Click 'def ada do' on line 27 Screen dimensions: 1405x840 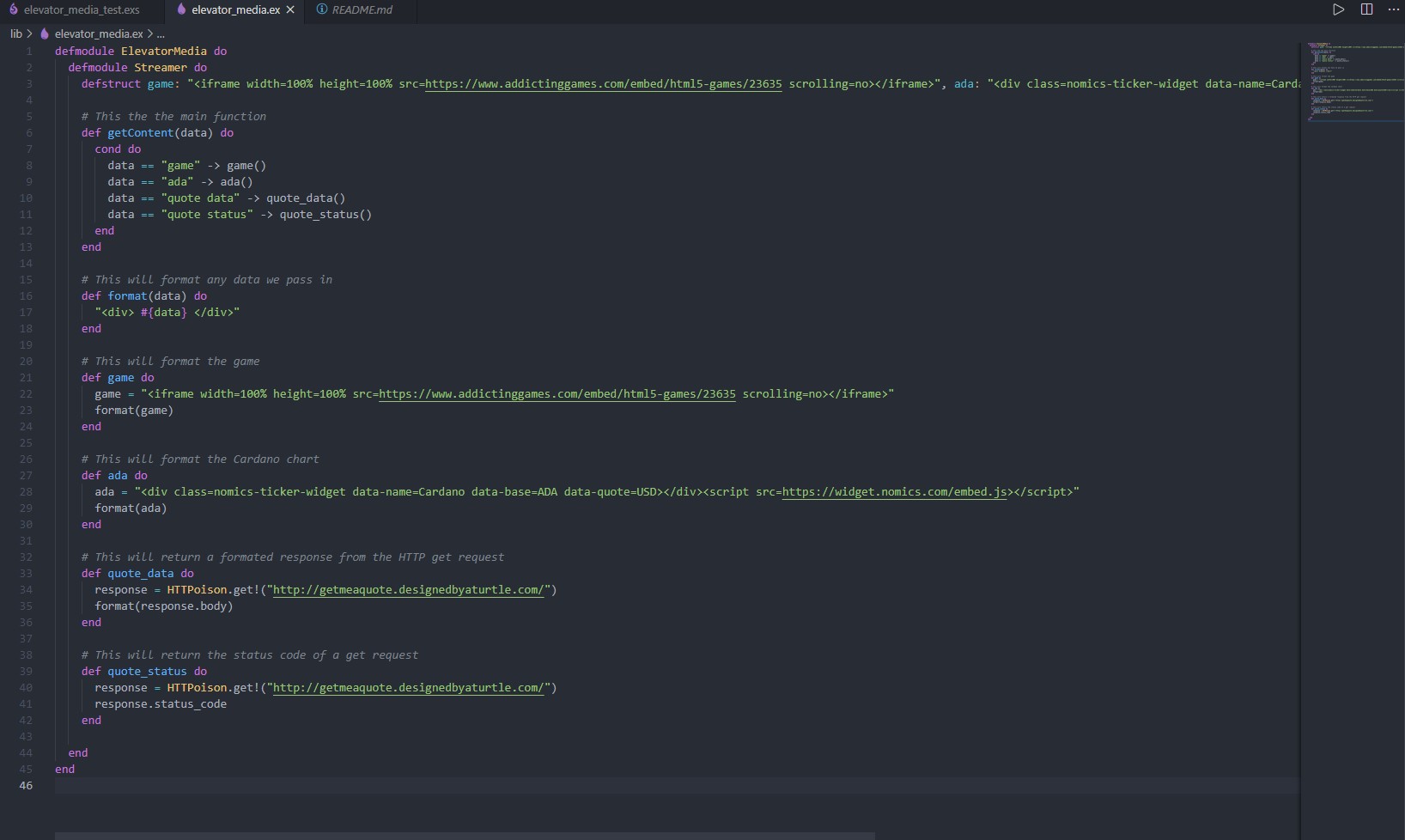tap(114, 476)
